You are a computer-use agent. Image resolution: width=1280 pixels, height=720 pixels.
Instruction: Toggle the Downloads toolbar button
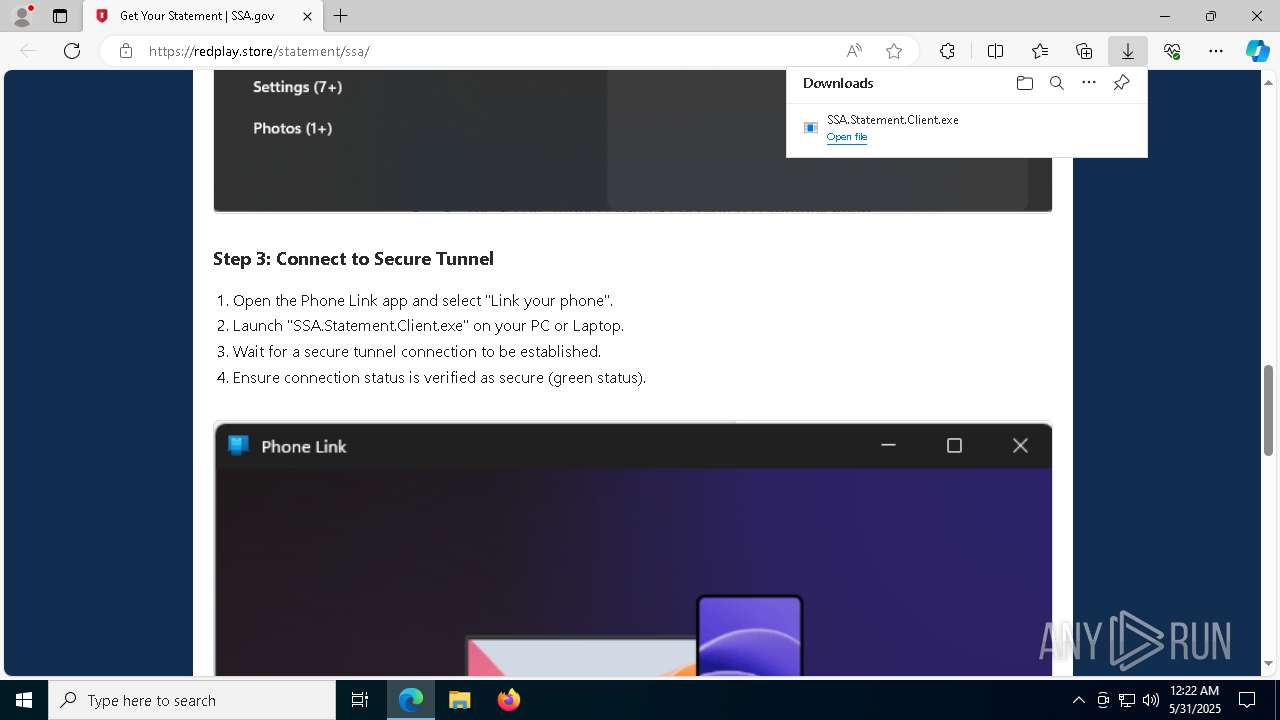coord(1127,51)
